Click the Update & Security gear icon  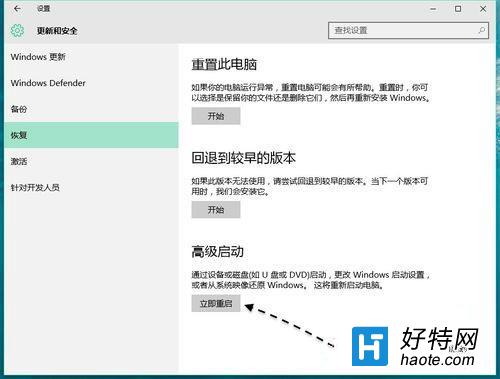click(17, 31)
